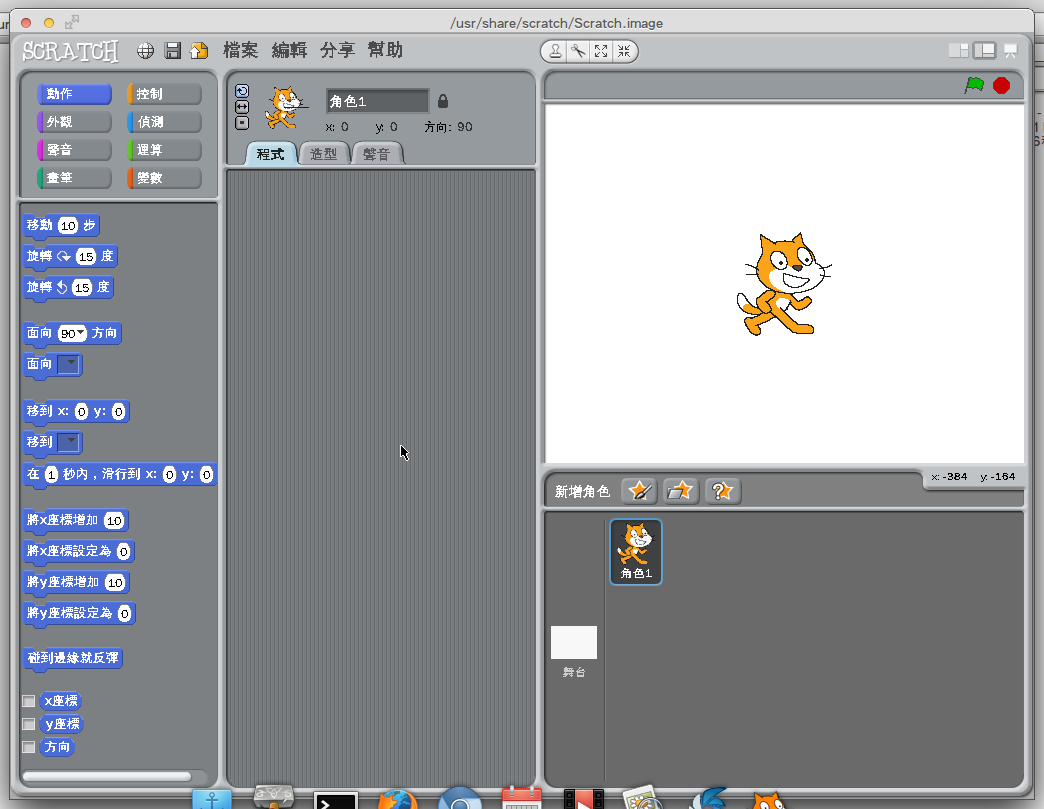Choose a new sprite from file folder button
Viewport: 1044px width, 809px height.
pos(680,491)
